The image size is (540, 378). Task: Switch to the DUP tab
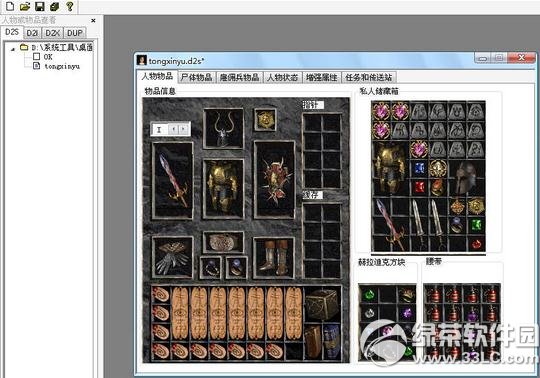(x=75, y=33)
